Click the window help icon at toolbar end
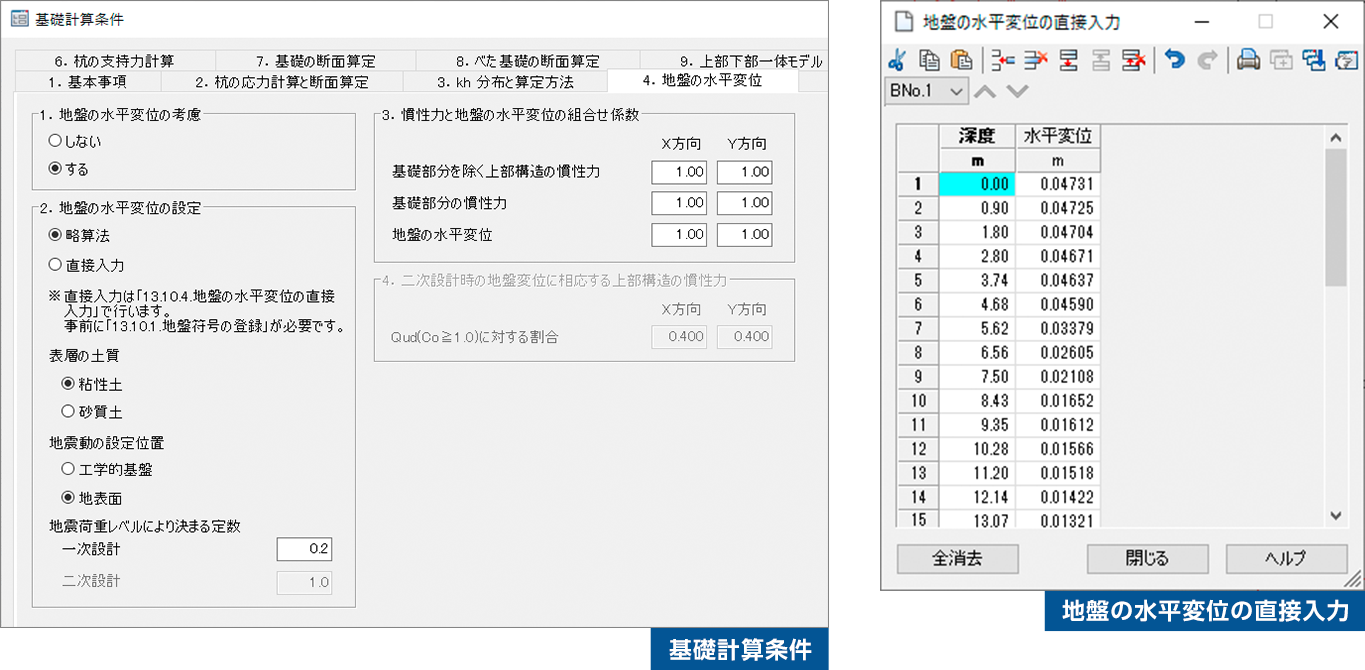The image size is (1365, 670). pyautogui.click(x=1346, y=60)
